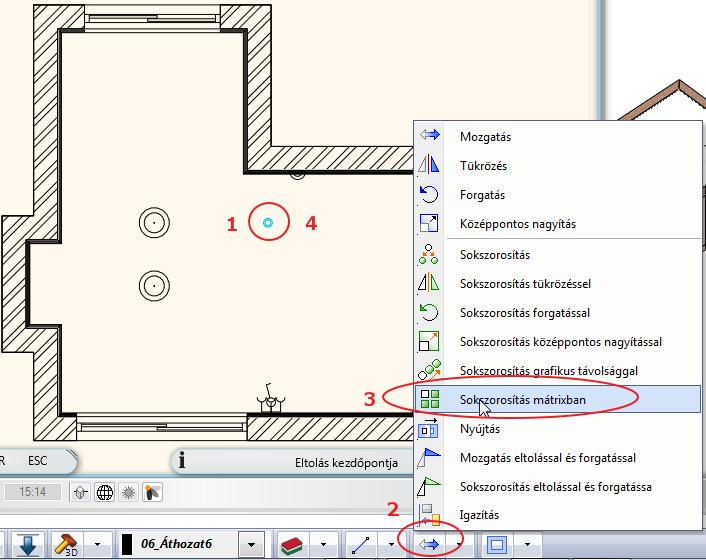Click the green rotate-copy icon
Image resolution: width=706 pixels, height=560 pixels.
click(429, 312)
